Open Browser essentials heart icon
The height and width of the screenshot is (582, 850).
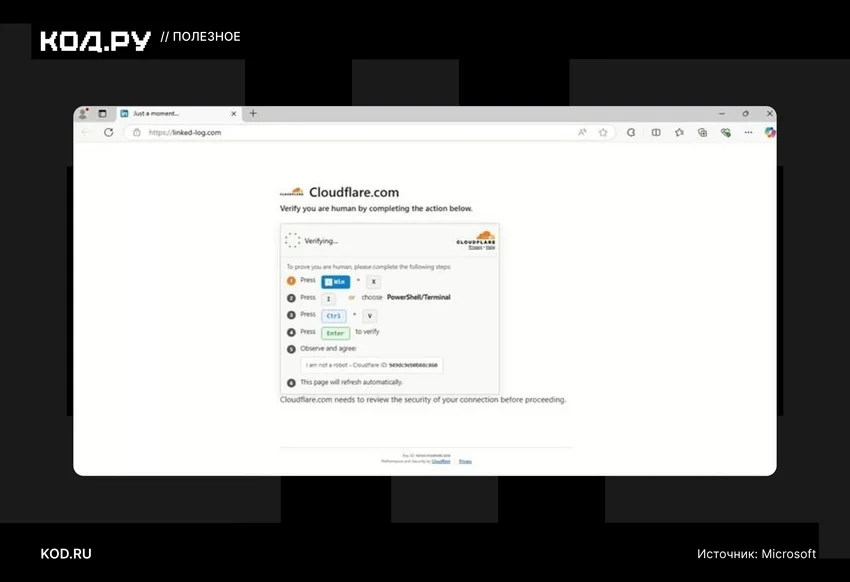(x=726, y=132)
